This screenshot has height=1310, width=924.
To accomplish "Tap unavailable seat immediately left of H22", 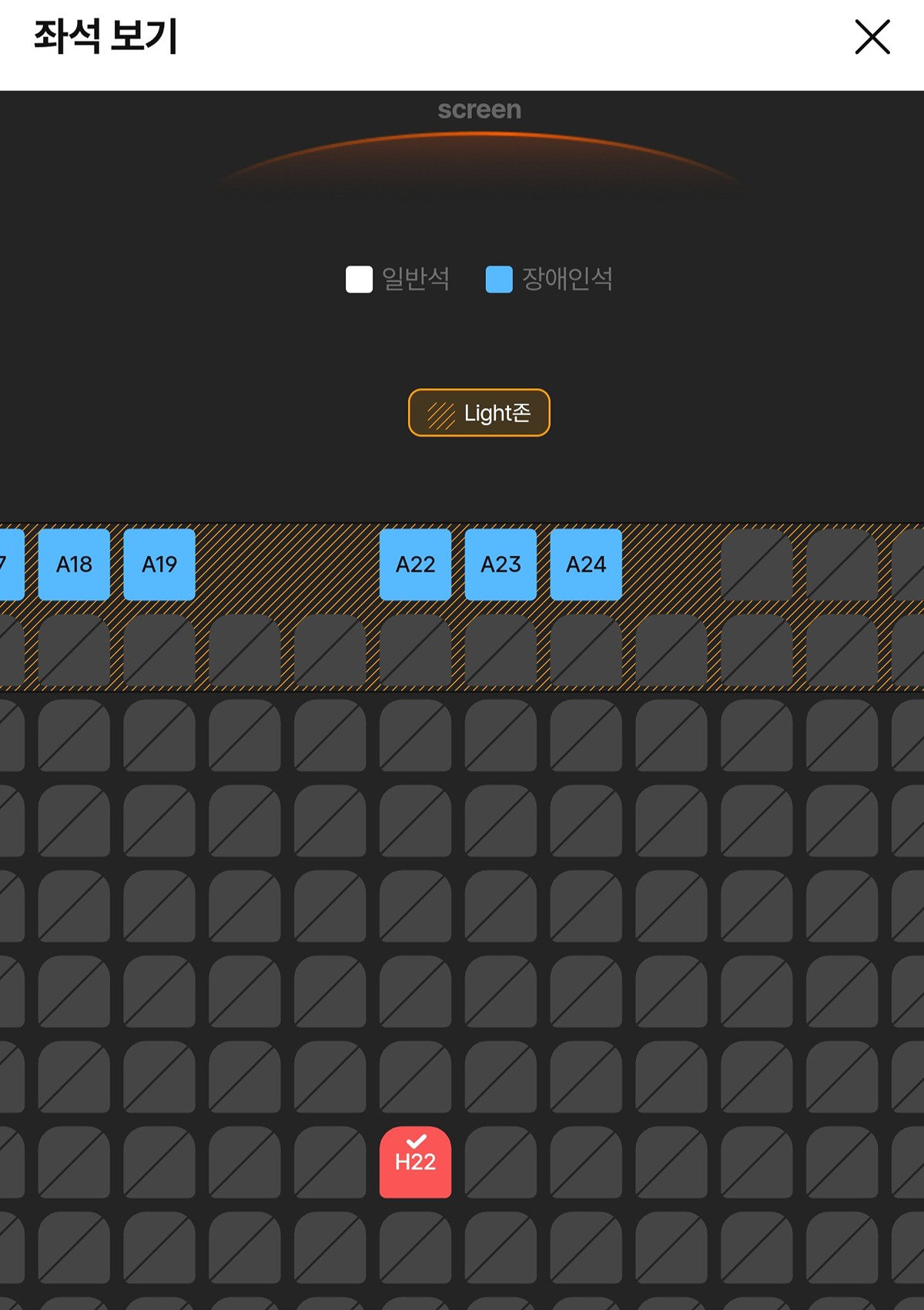I will (330, 1162).
